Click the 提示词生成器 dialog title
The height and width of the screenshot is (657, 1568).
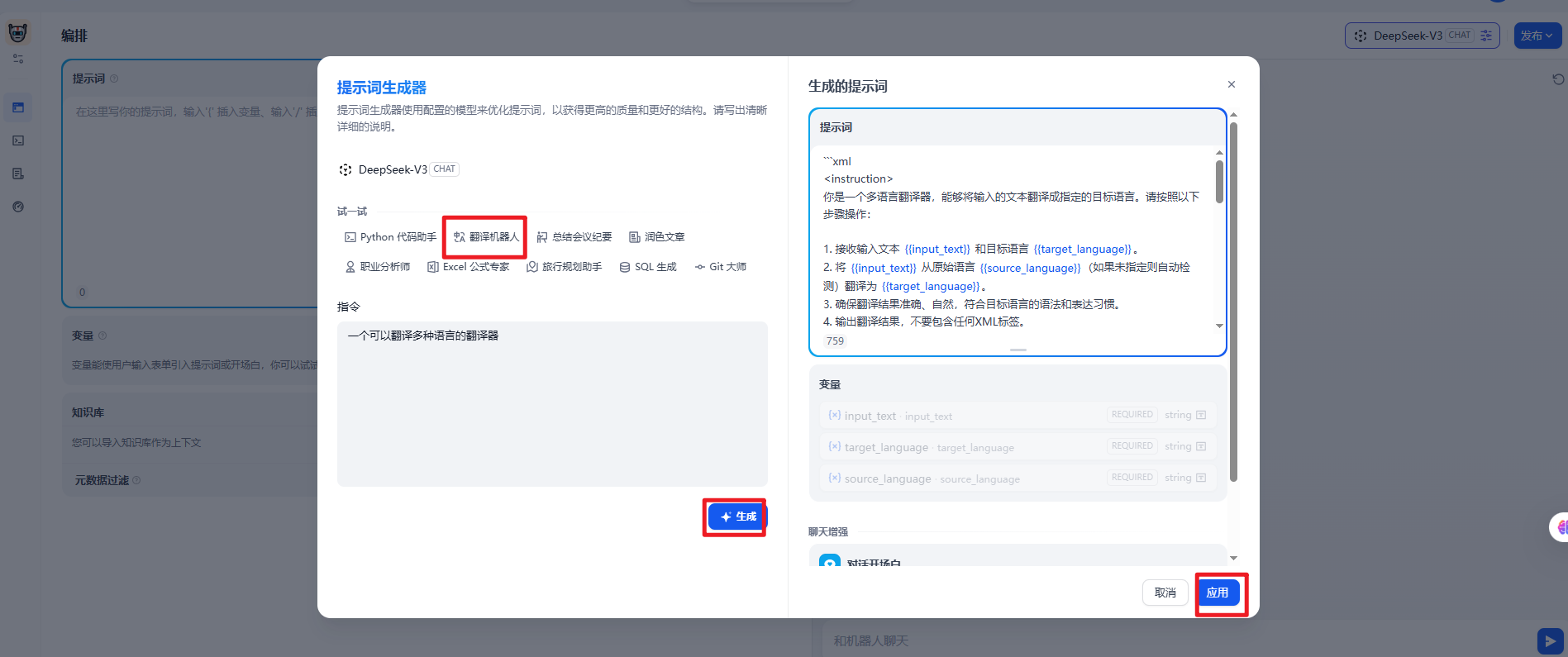coord(381,88)
